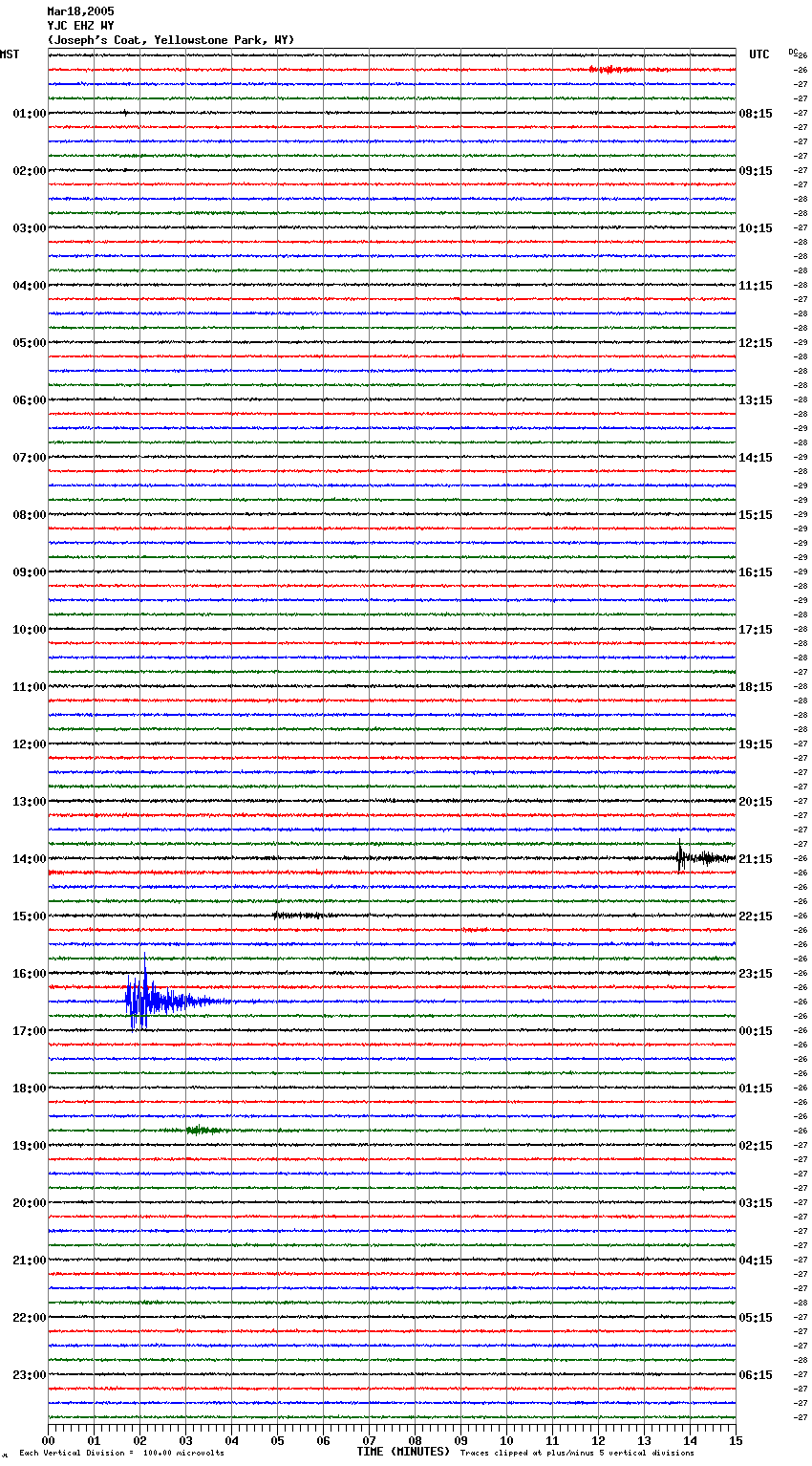This screenshot has width=812, height=1466.
Task: Click minute 03 on the bottom axis
Action: tap(186, 1440)
